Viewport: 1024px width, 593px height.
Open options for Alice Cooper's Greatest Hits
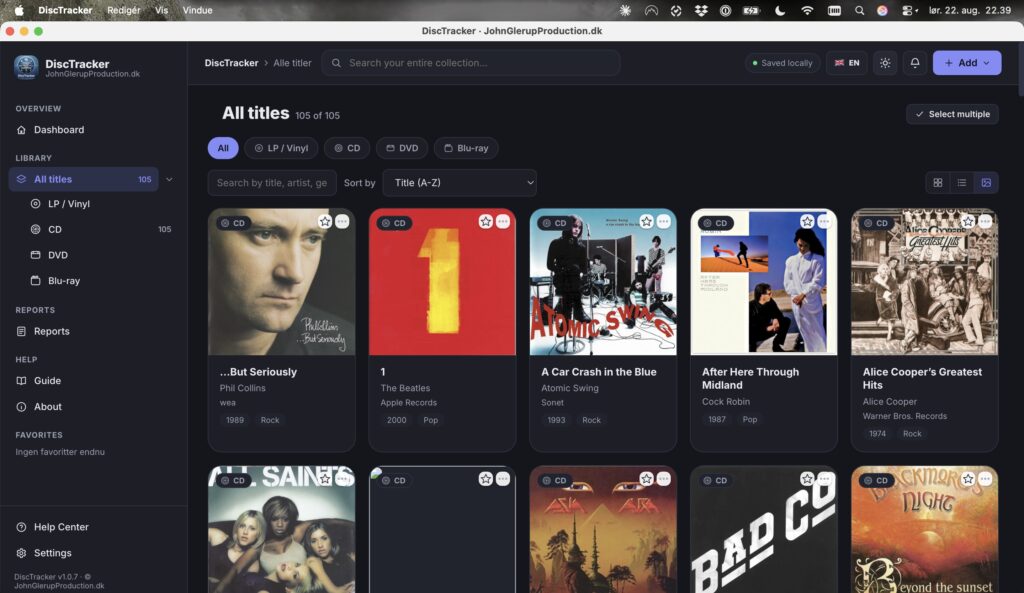[985, 221]
